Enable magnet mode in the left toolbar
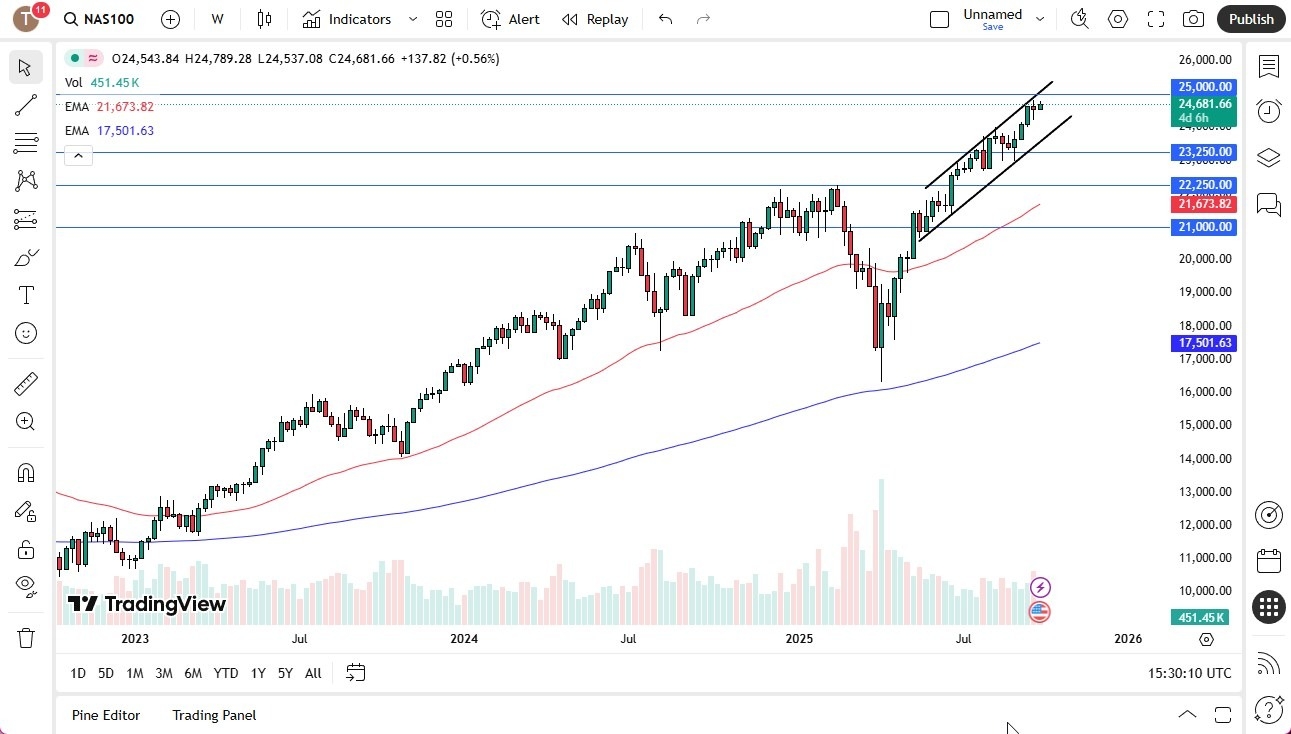Screen dimensions: 1291x734 pyautogui.click(x=25, y=472)
